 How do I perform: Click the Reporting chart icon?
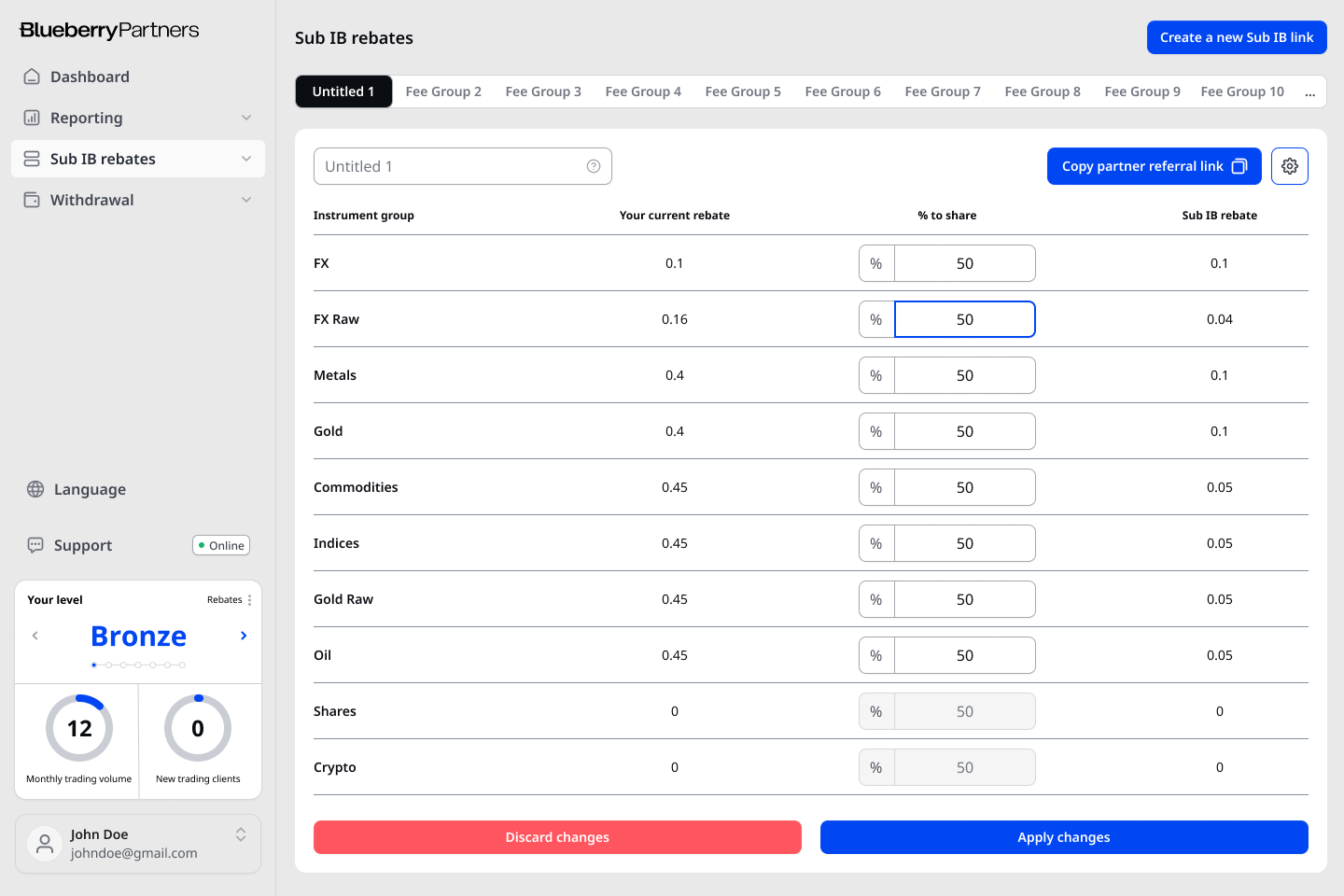[x=32, y=118]
